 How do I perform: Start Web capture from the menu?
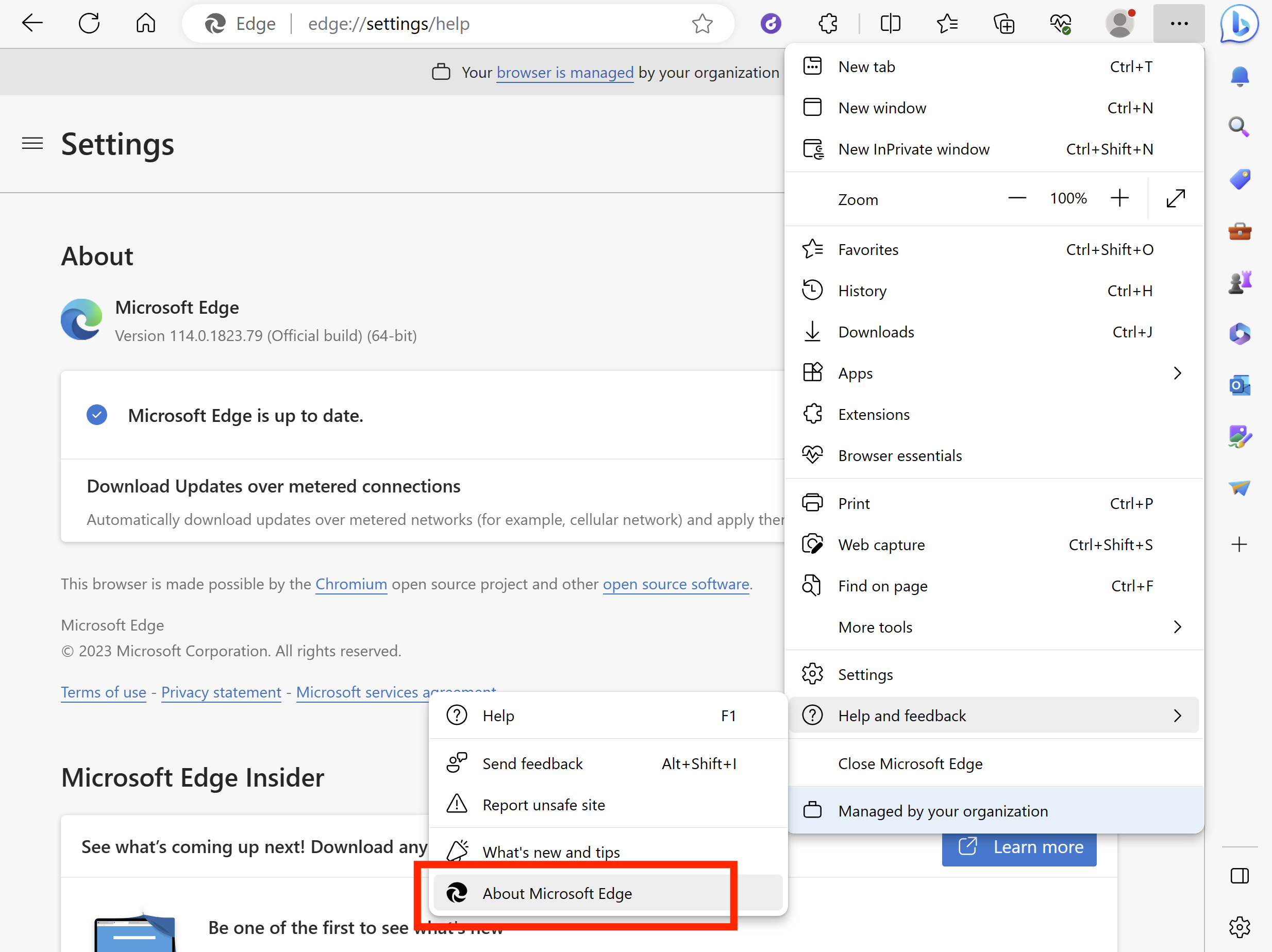[x=994, y=545]
